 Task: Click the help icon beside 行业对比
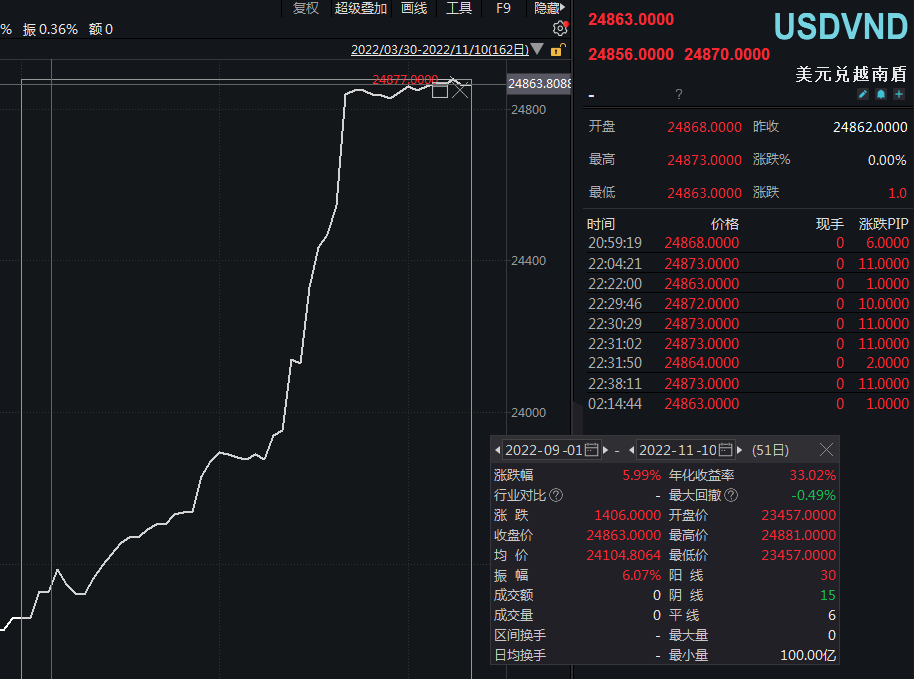click(557, 495)
